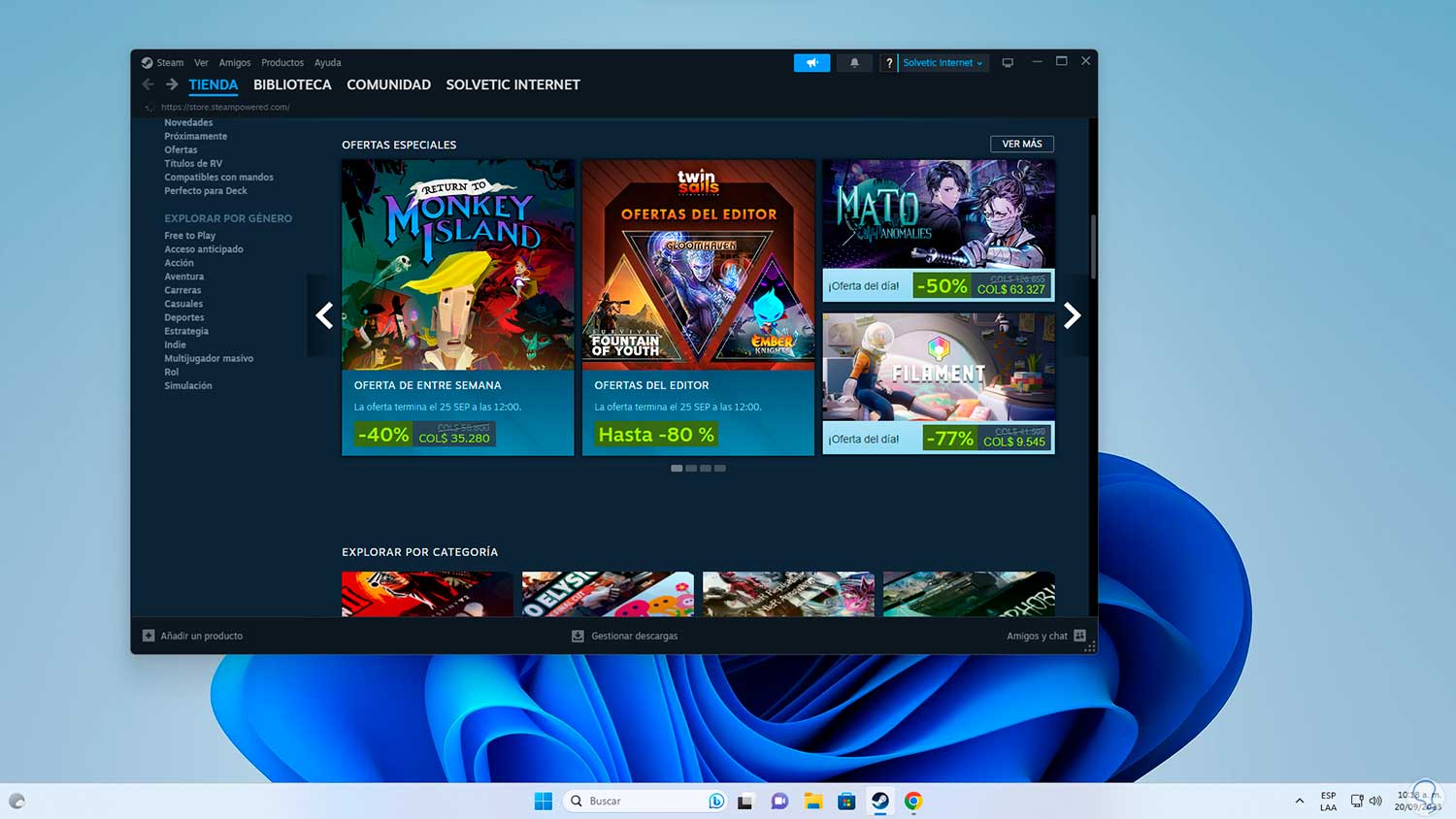1456x819 pixels.
Task: Go back with the left arrow
Action: (x=148, y=84)
